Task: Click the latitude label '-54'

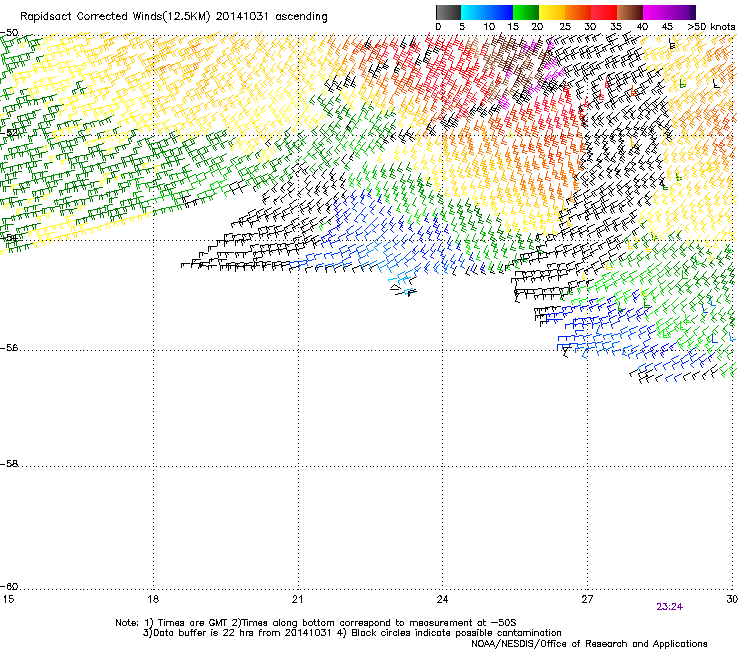Action: point(9,237)
